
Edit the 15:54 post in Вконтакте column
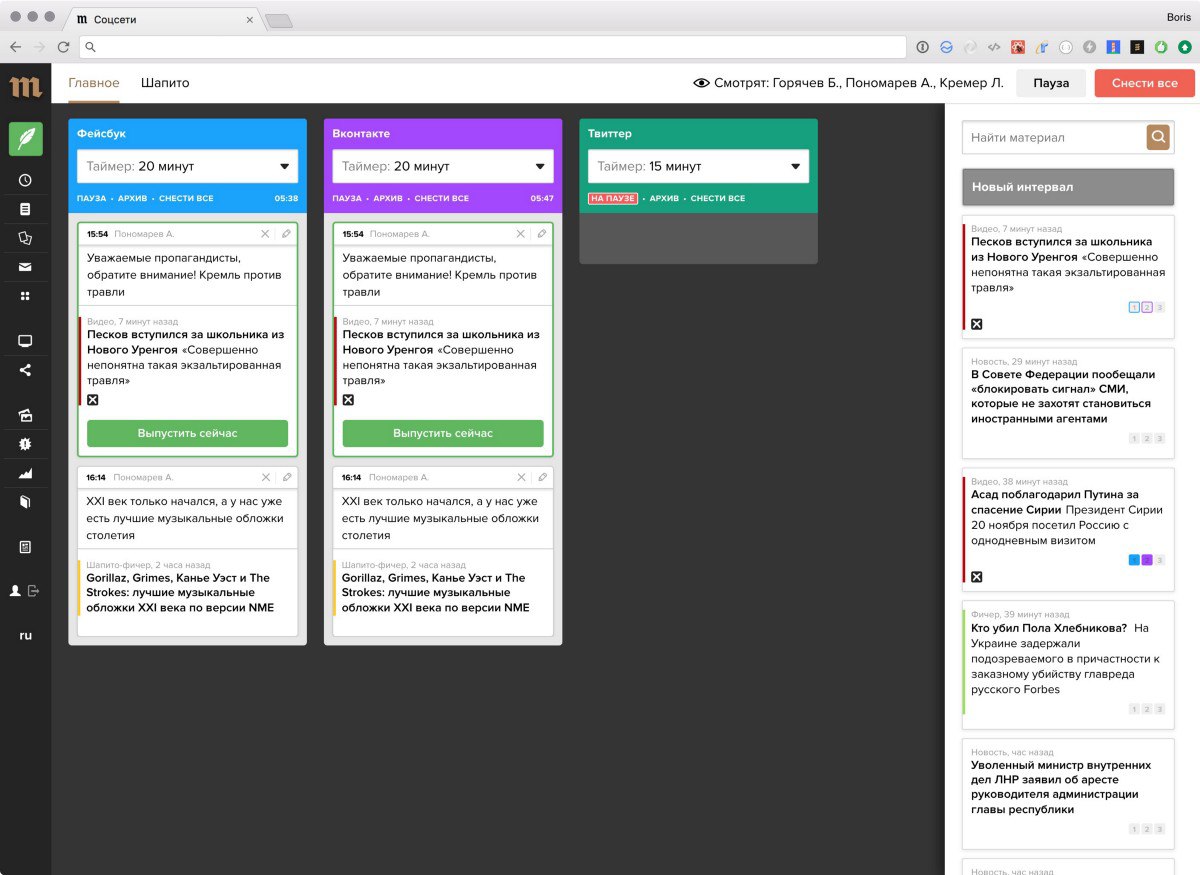pos(542,234)
